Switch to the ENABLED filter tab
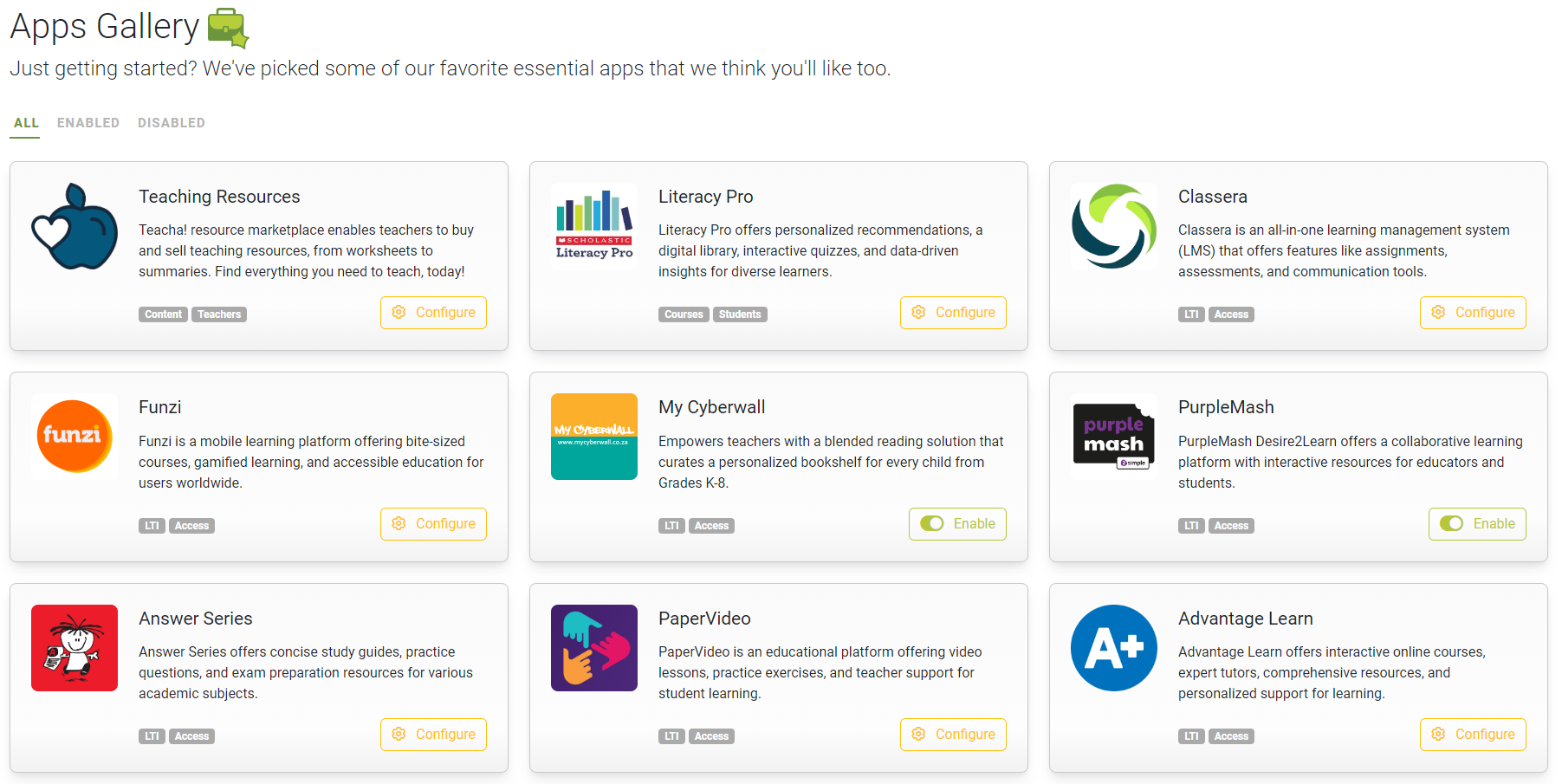This screenshot has width=1562, height=784. (87, 122)
